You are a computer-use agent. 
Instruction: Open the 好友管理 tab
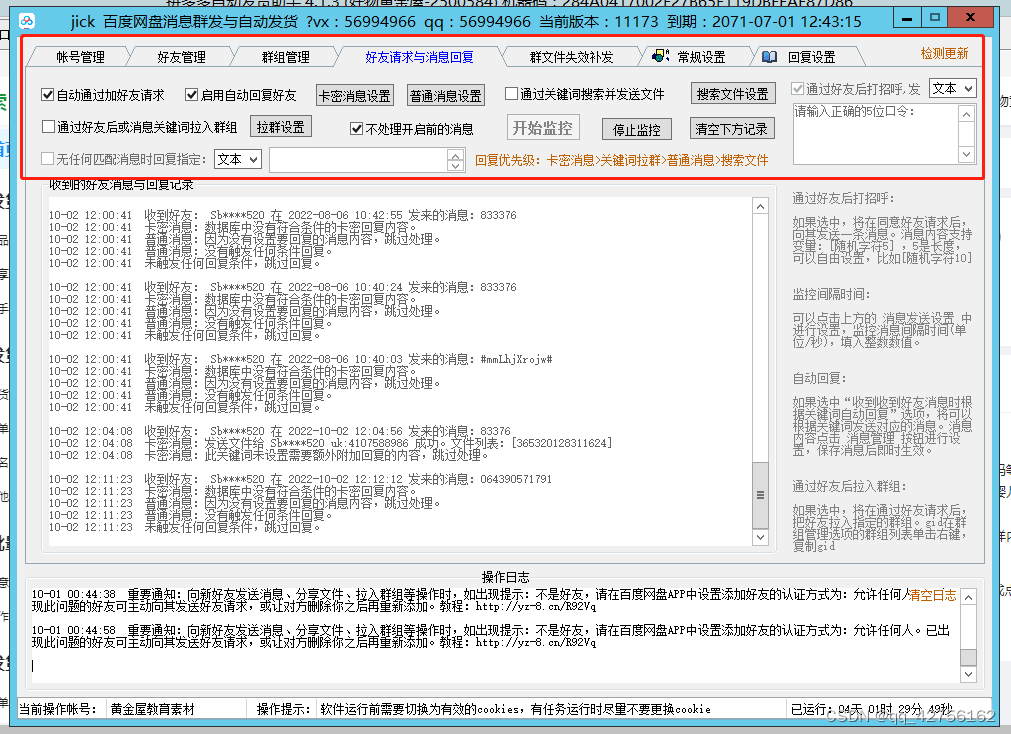(181, 57)
